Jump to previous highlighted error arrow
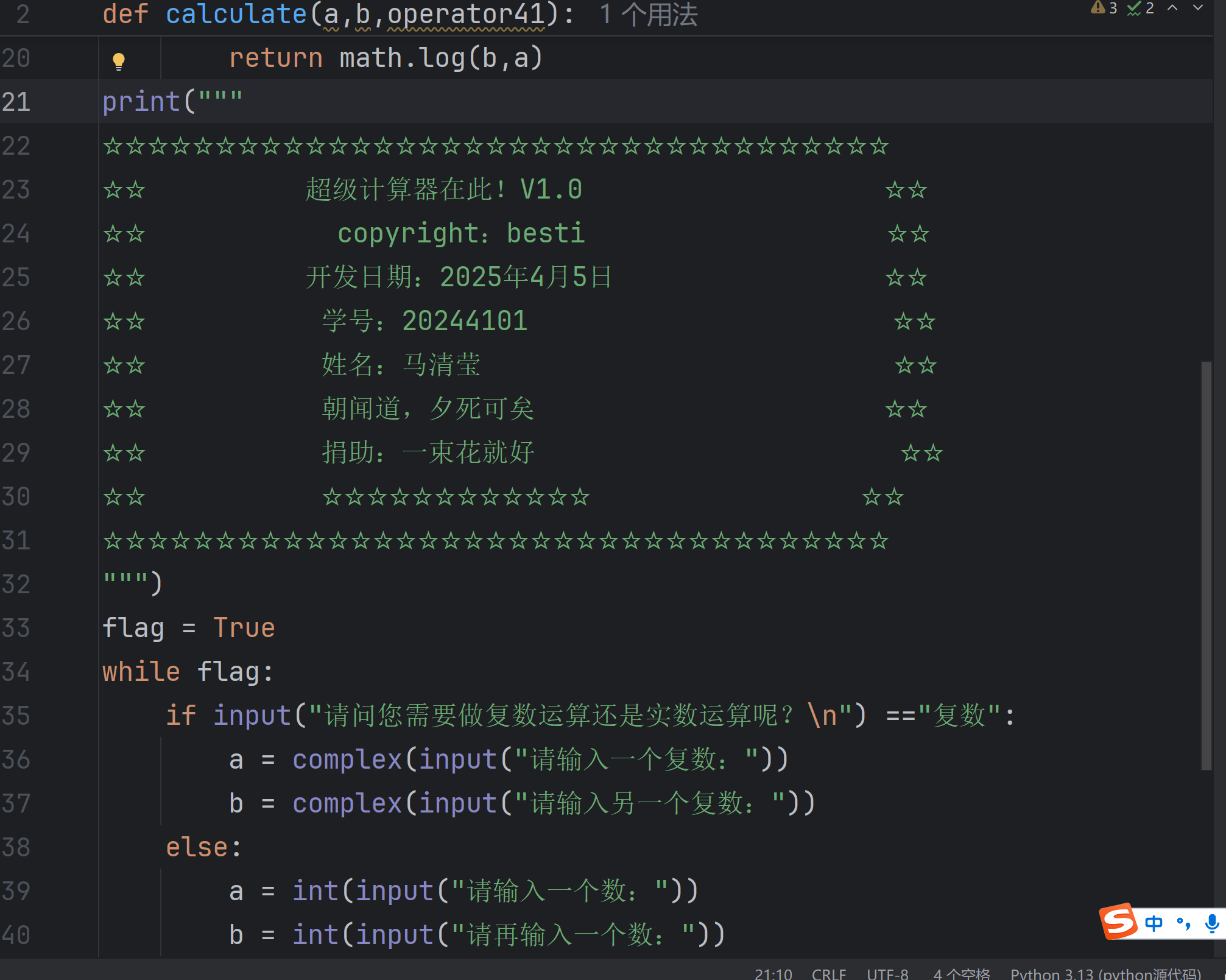1226x980 pixels. 1172,8
